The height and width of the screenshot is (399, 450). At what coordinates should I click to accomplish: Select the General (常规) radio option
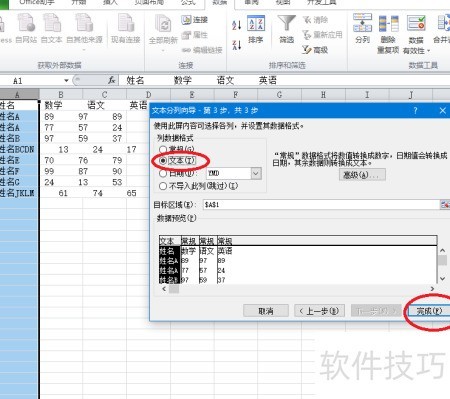163,149
